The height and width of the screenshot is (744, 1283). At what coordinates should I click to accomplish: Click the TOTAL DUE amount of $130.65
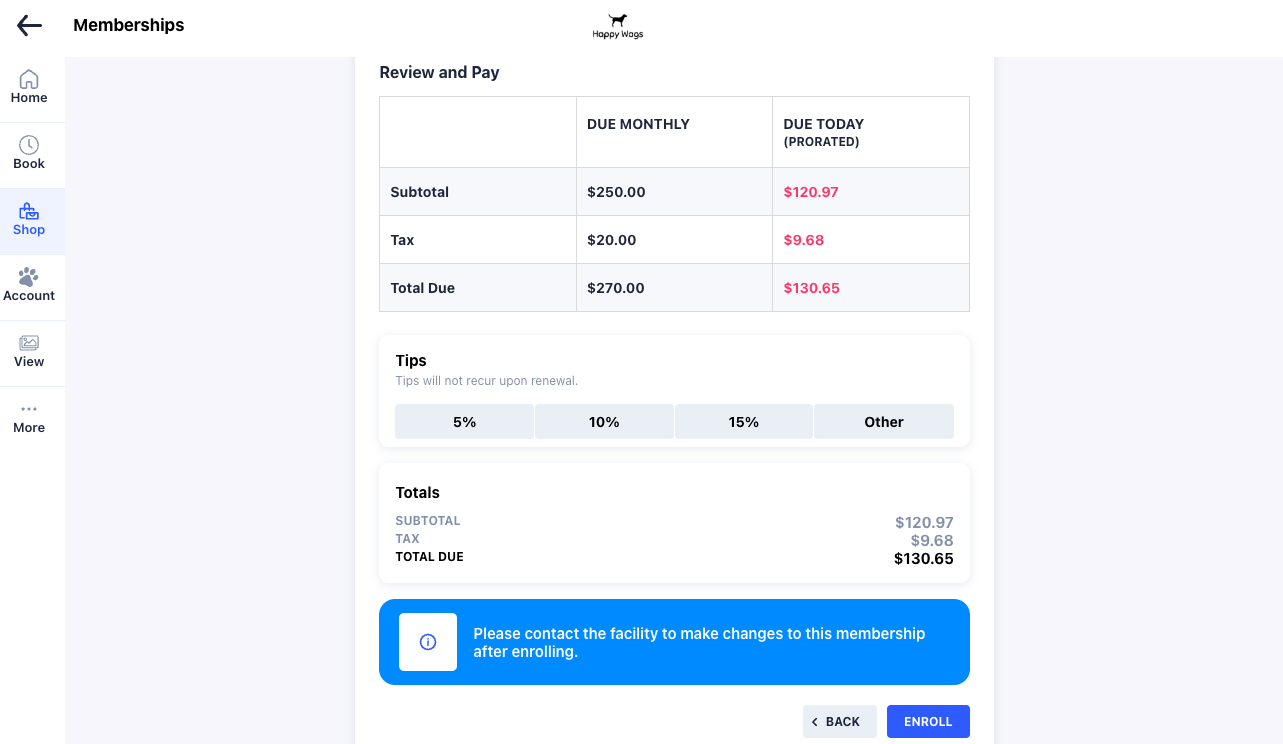(x=924, y=559)
